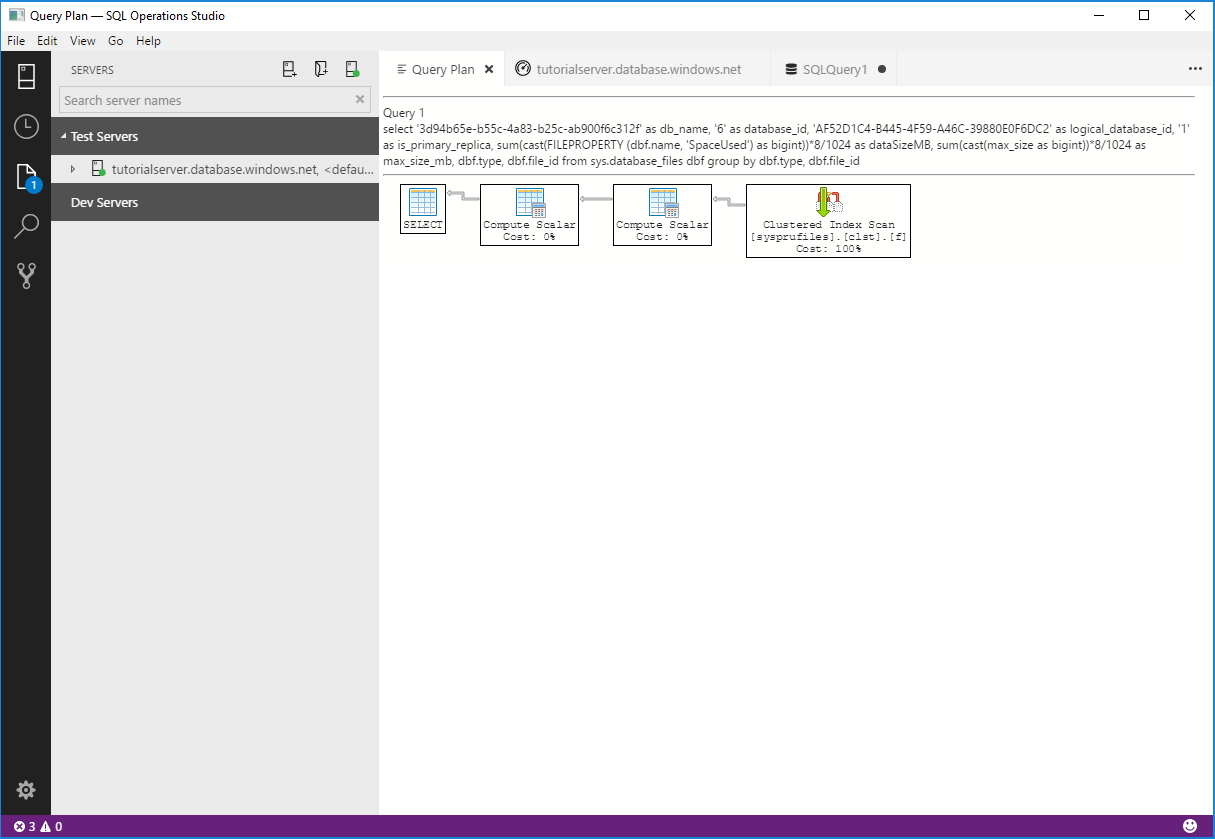Click New Connection icon in Servers panel
This screenshot has width=1215, height=839.
(289, 70)
